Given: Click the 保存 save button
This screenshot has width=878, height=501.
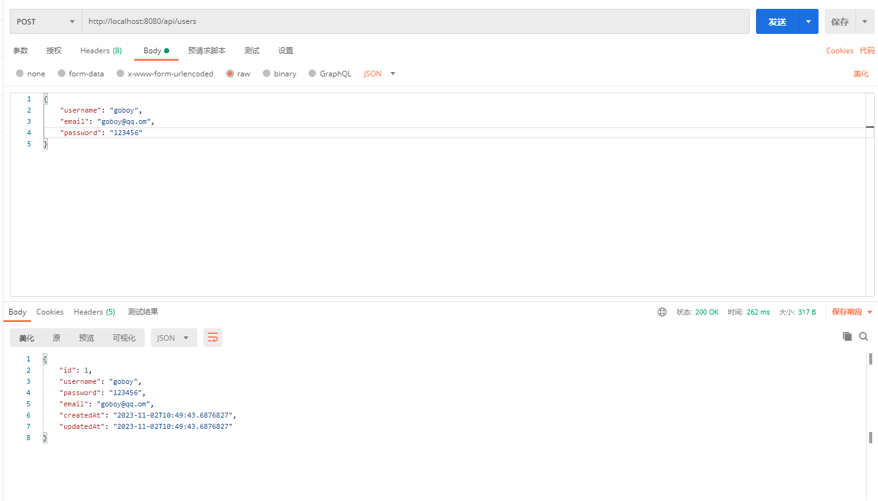Looking at the screenshot, I should click(840, 21).
